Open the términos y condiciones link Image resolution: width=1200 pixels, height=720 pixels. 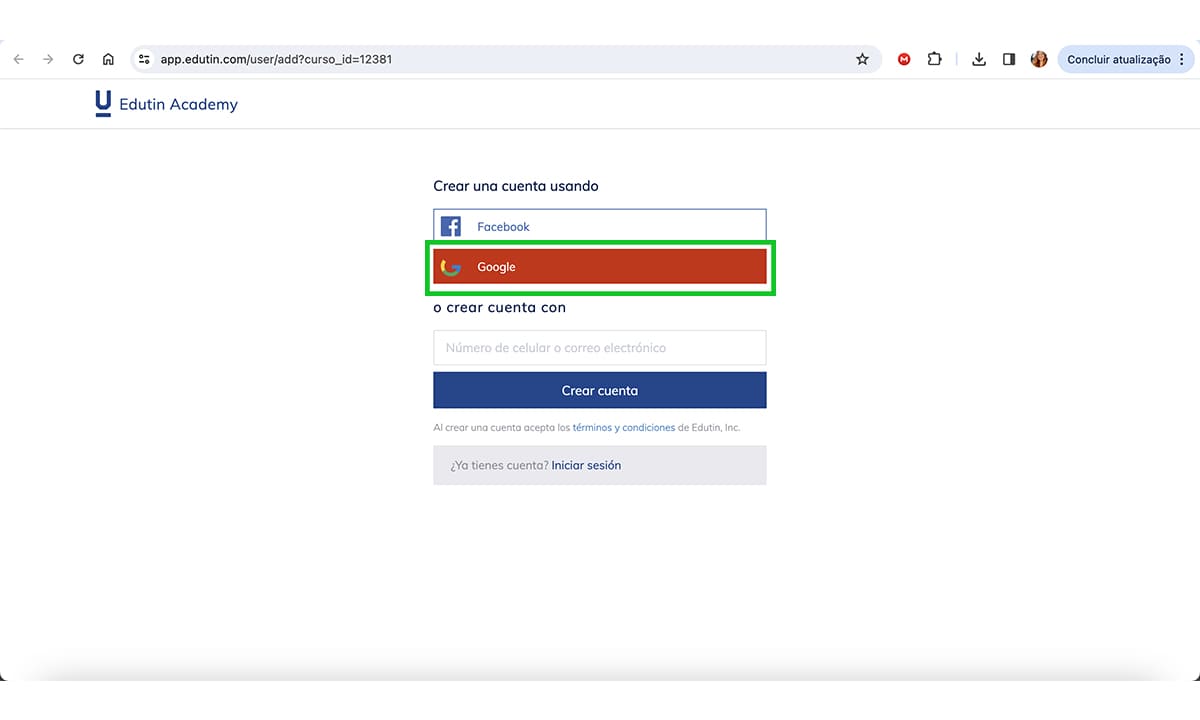click(x=624, y=427)
